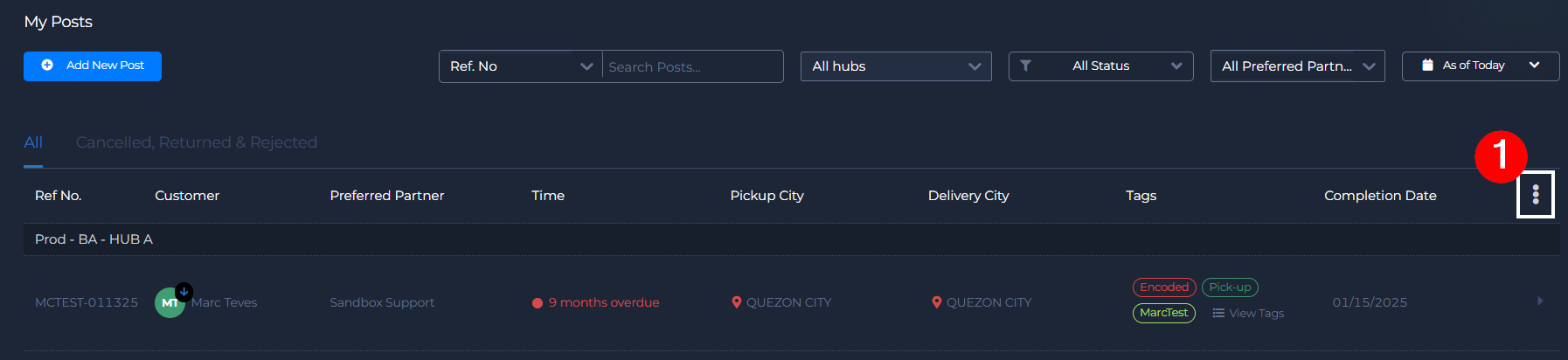This screenshot has height=360, width=1568.
Task: Switch to the All tab
Action: tap(33, 142)
